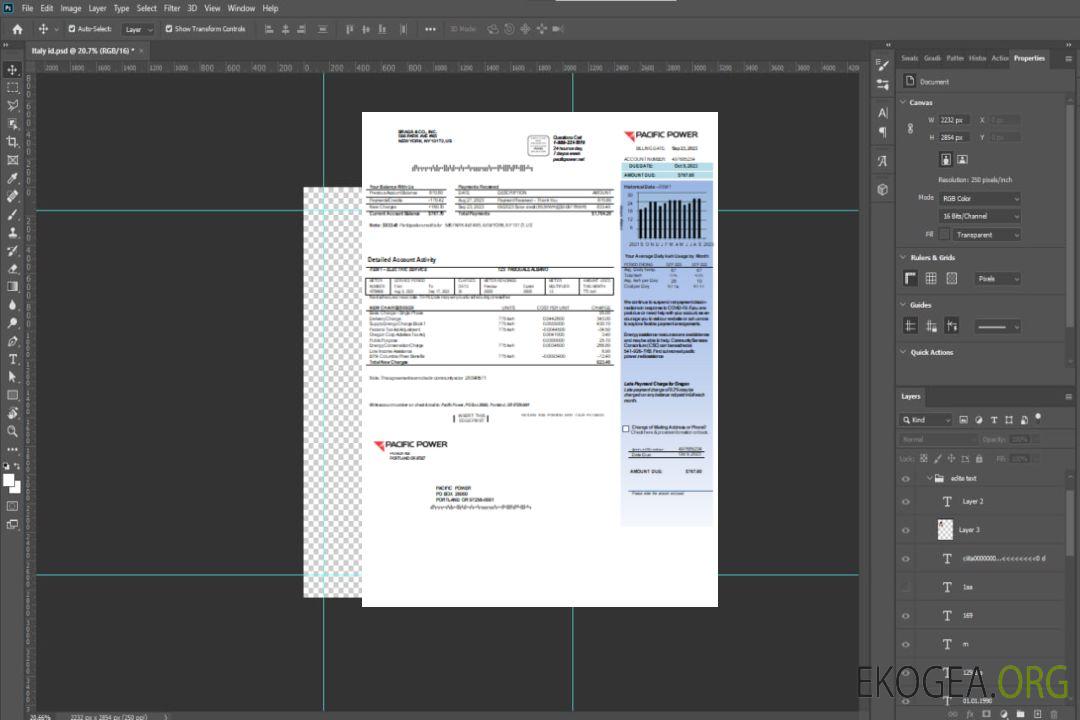This screenshot has width=1080, height=720.
Task: Pick the Zoom tool
Action: click(13, 431)
